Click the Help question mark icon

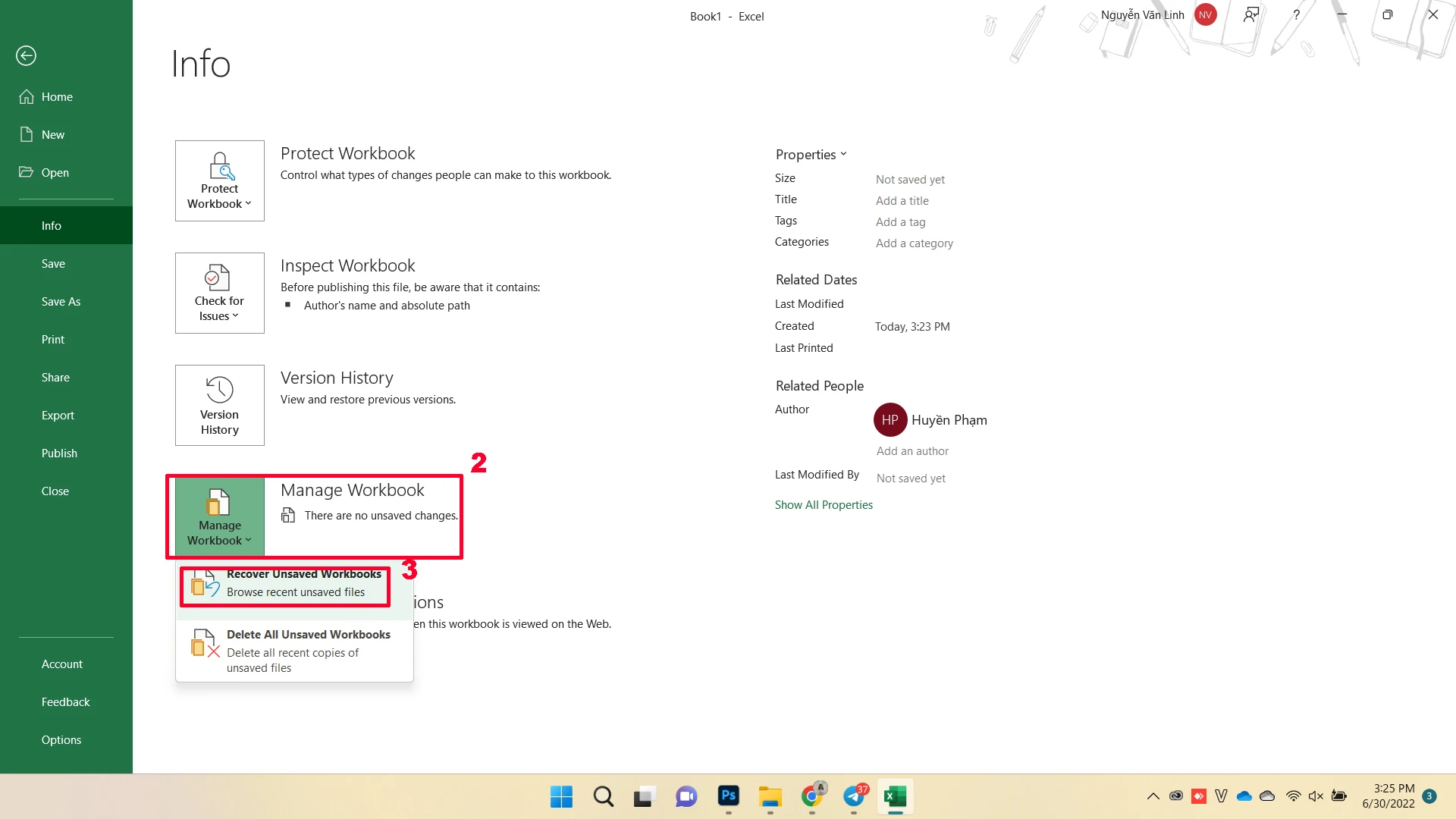click(x=1297, y=14)
